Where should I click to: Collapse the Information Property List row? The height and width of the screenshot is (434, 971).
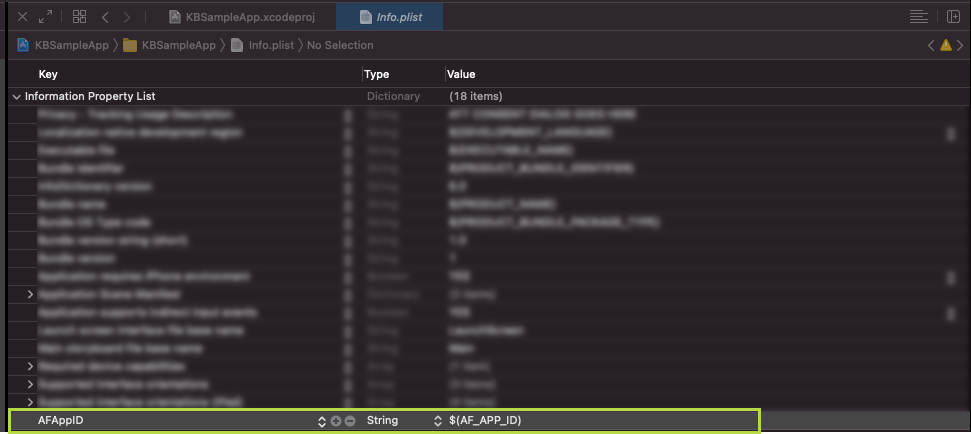16,97
